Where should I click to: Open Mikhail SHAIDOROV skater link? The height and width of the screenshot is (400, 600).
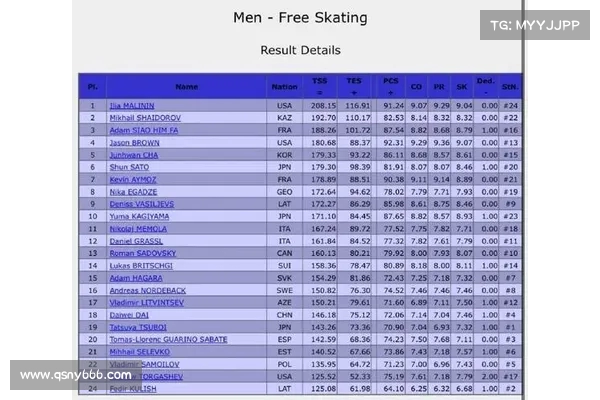[x=145, y=118]
